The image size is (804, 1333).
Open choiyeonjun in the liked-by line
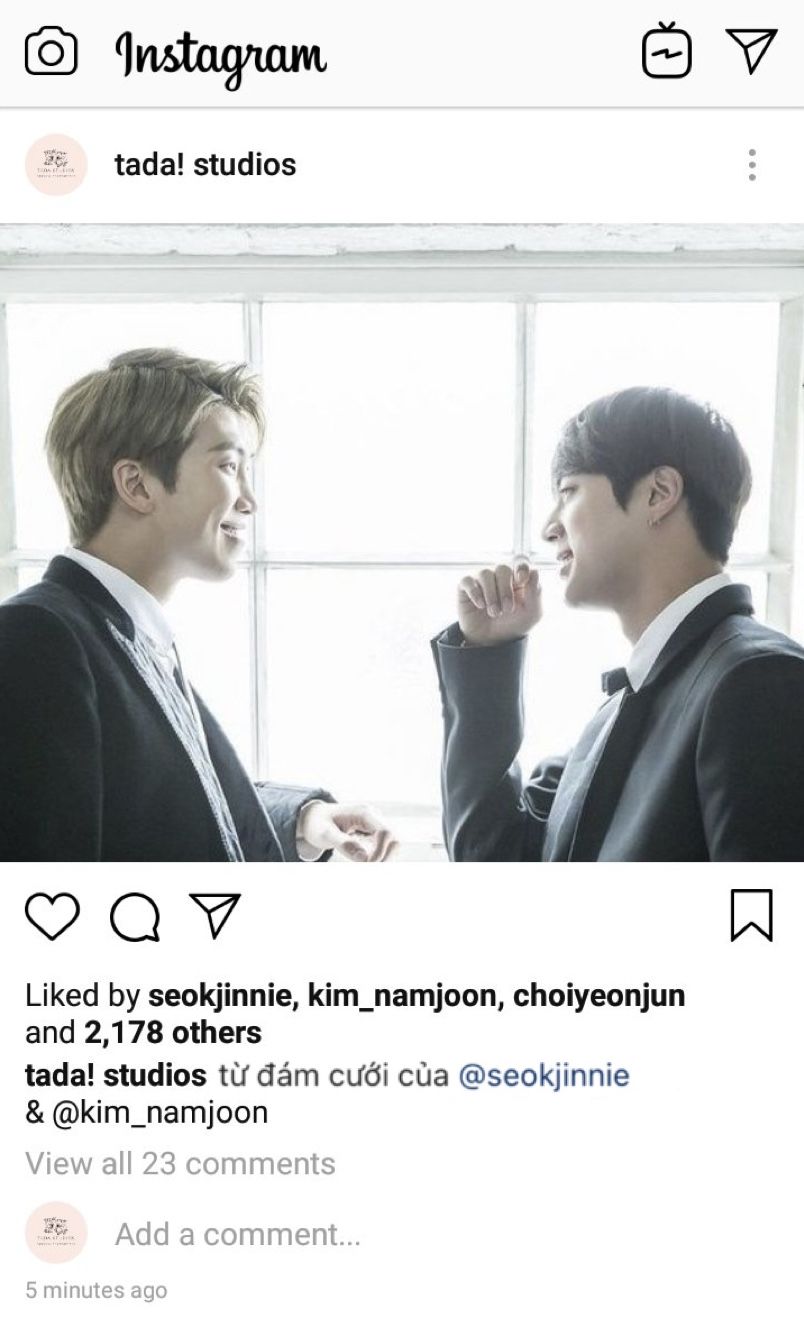coord(599,996)
